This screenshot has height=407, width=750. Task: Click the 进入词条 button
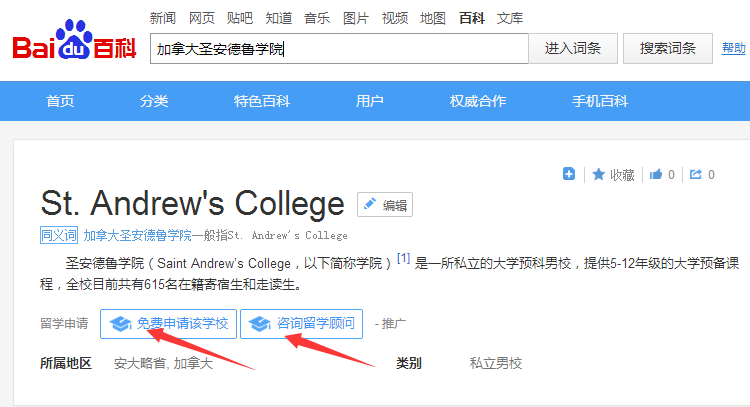click(573, 48)
